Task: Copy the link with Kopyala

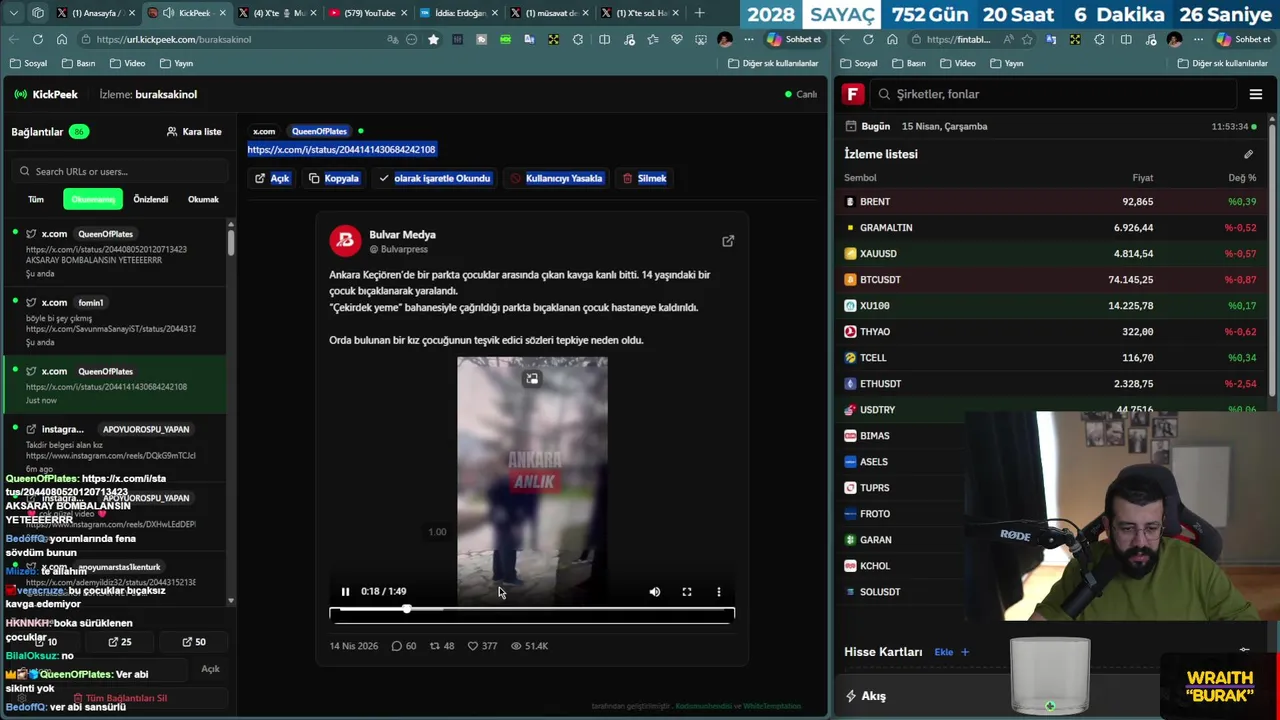Action: click(334, 178)
